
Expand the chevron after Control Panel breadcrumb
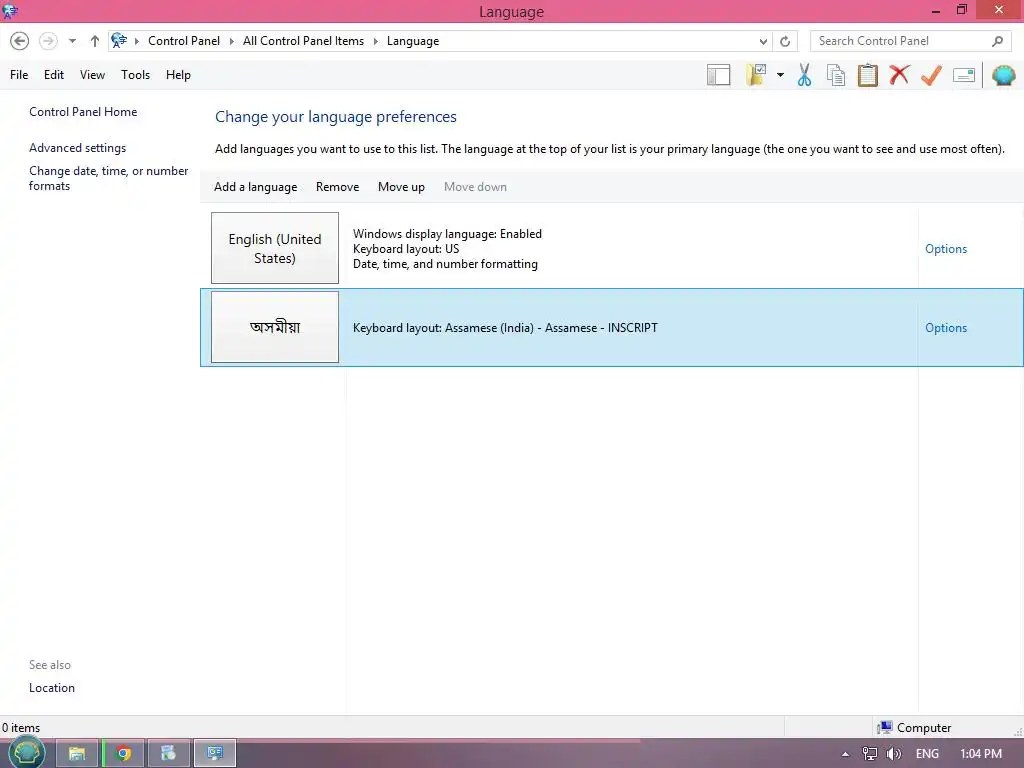(x=231, y=41)
